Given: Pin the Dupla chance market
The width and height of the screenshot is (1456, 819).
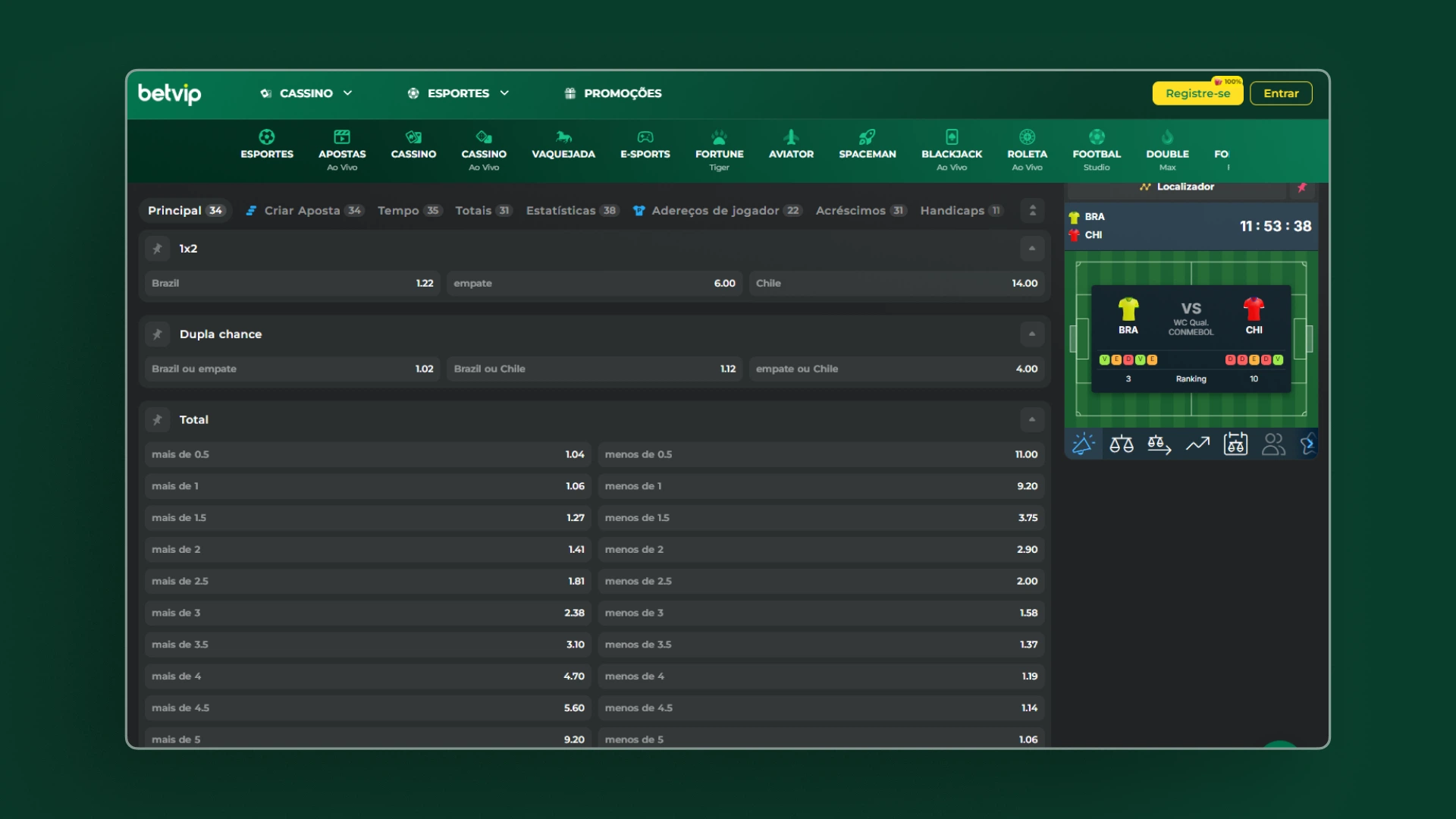Looking at the screenshot, I should click(158, 334).
